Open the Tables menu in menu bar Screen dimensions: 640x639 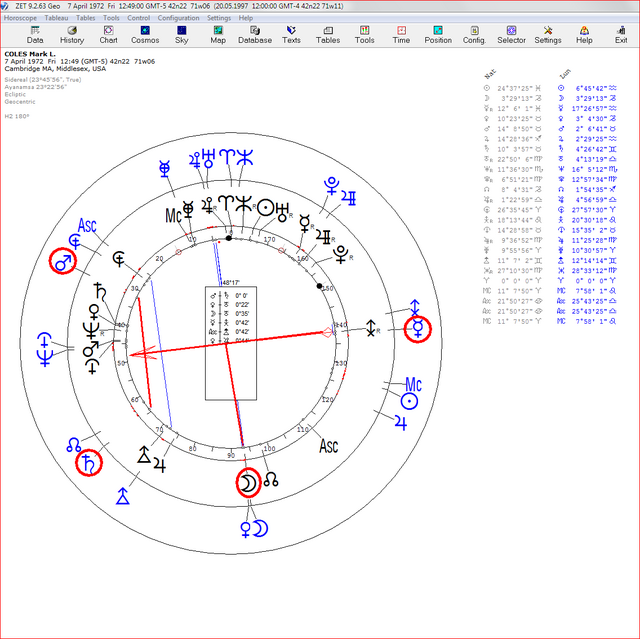(x=85, y=18)
